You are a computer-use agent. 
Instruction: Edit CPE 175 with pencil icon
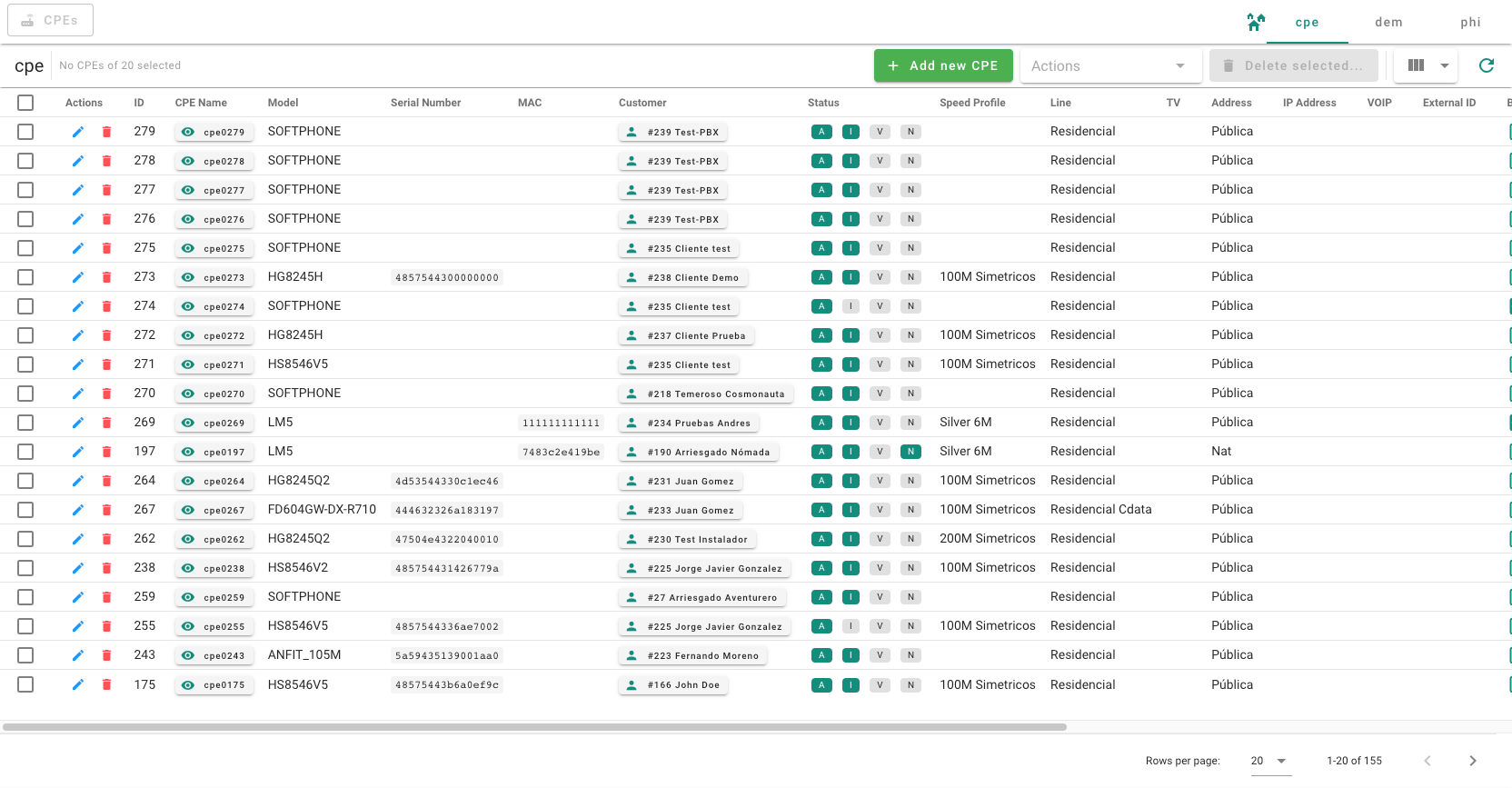pyautogui.click(x=78, y=684)
